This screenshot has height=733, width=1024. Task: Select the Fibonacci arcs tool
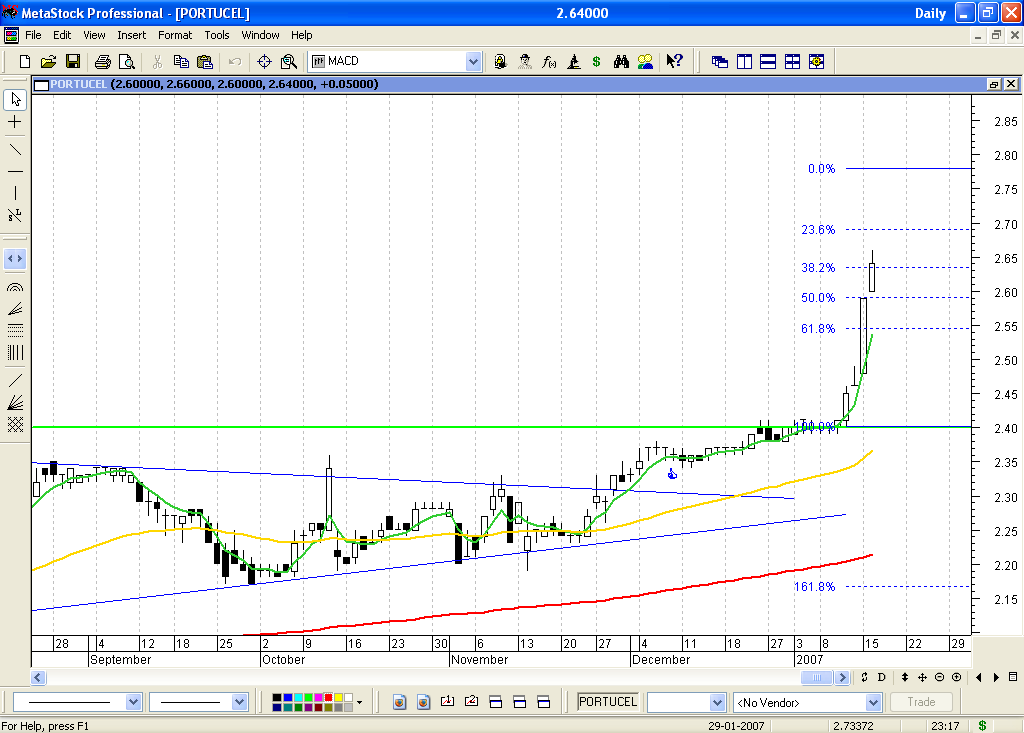(x=15, y=286)
